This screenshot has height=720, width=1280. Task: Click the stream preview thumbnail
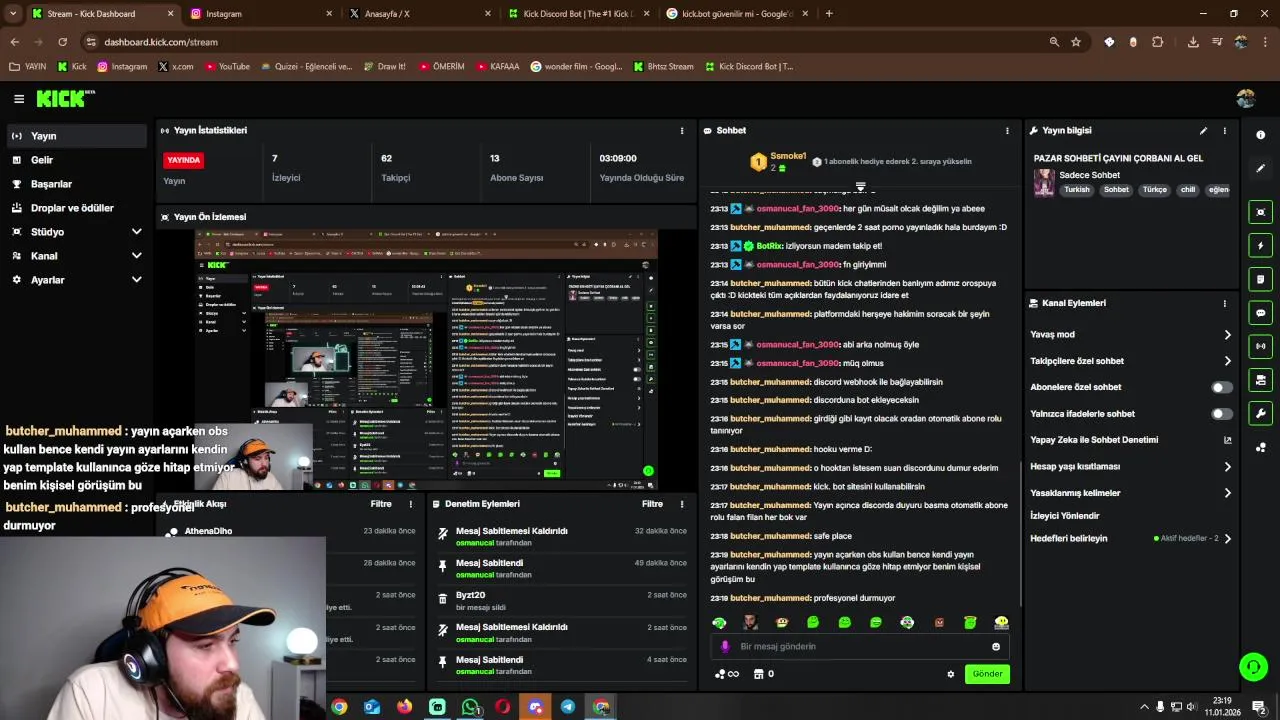coord(426,360)
